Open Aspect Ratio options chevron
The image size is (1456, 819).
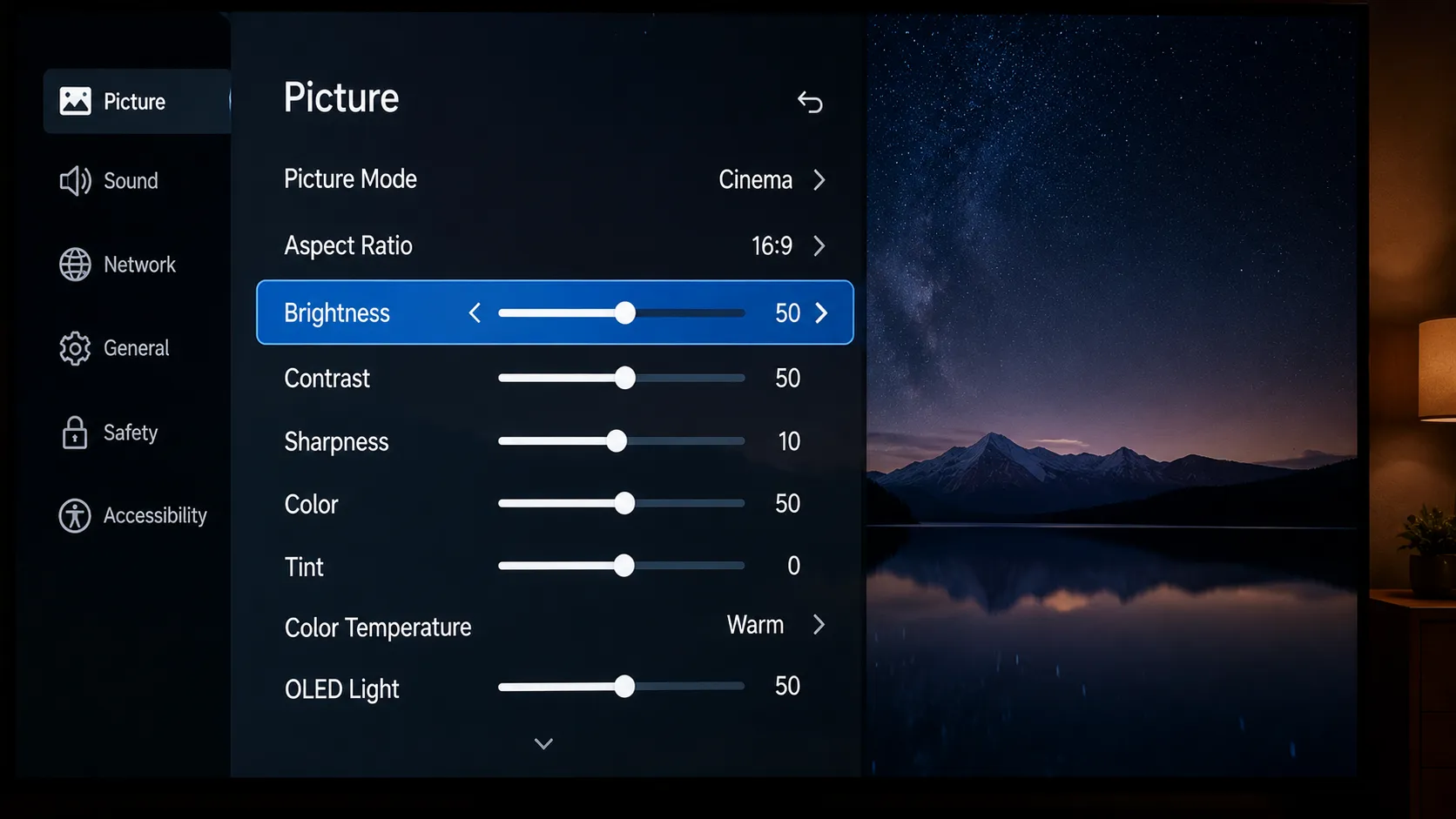pos(819,246)
